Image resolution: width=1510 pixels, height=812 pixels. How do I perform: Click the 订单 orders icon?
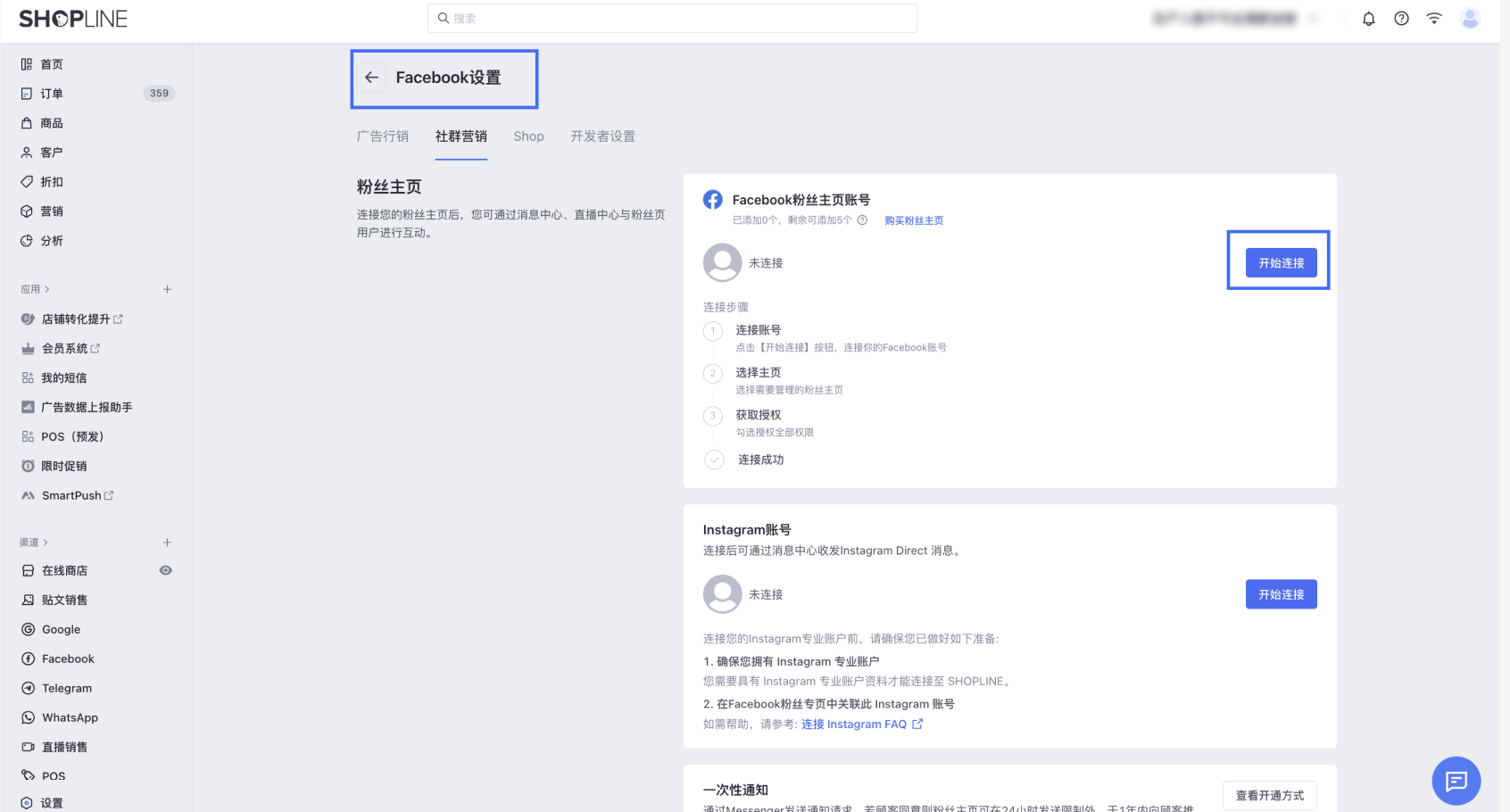(27, 94)
